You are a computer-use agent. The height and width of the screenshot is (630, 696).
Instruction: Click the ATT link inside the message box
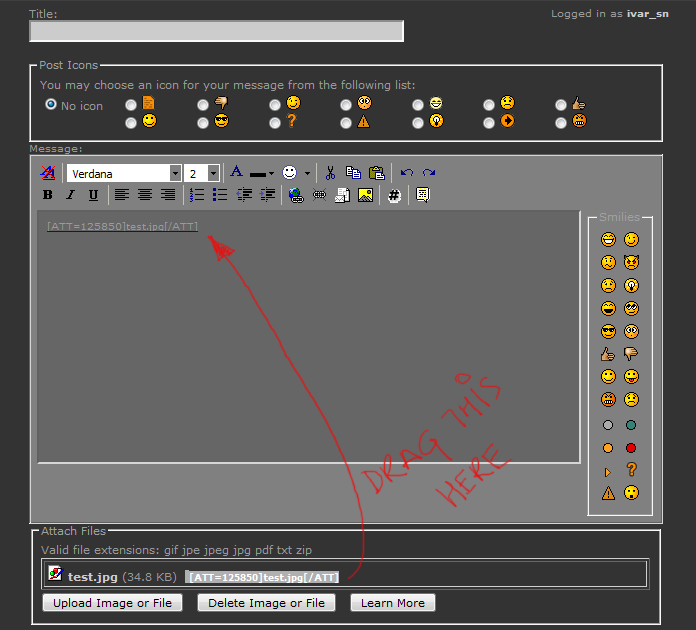(122, 226)
